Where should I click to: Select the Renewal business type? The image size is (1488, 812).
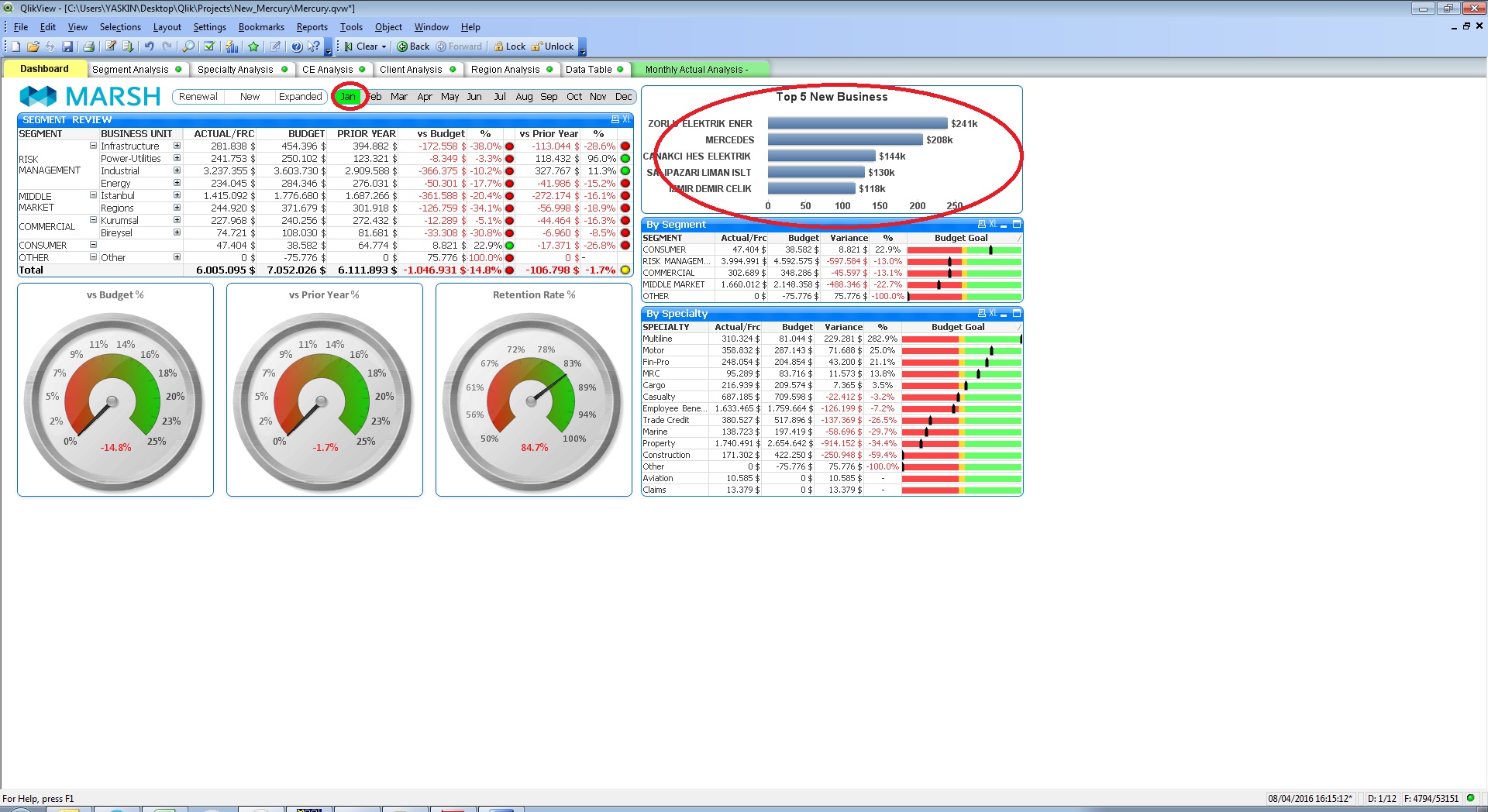tap(198, 97)
